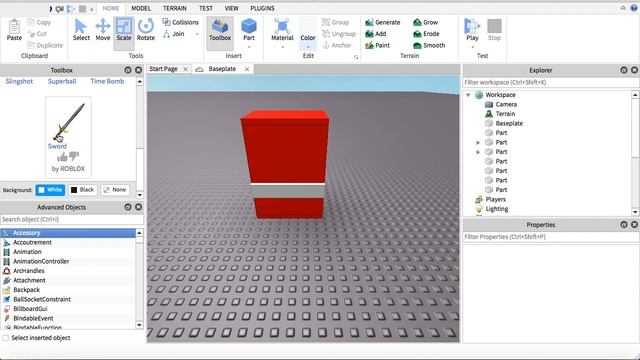The image size is (640, 360).
Task: Open the VIEW ribbon tab
Action: pos(231,8)
